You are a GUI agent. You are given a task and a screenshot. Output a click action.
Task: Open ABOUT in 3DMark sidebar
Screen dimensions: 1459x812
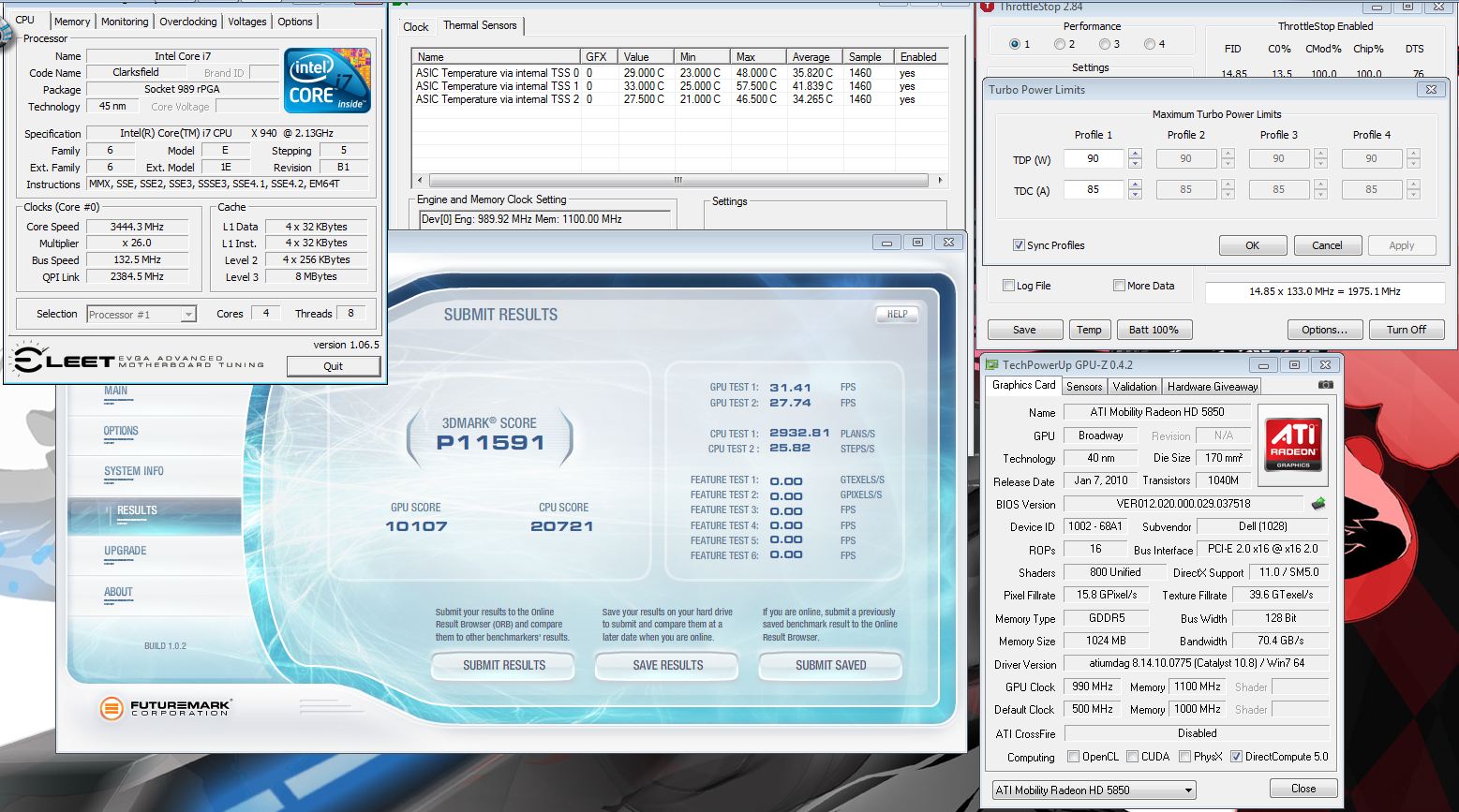(118, 593)
